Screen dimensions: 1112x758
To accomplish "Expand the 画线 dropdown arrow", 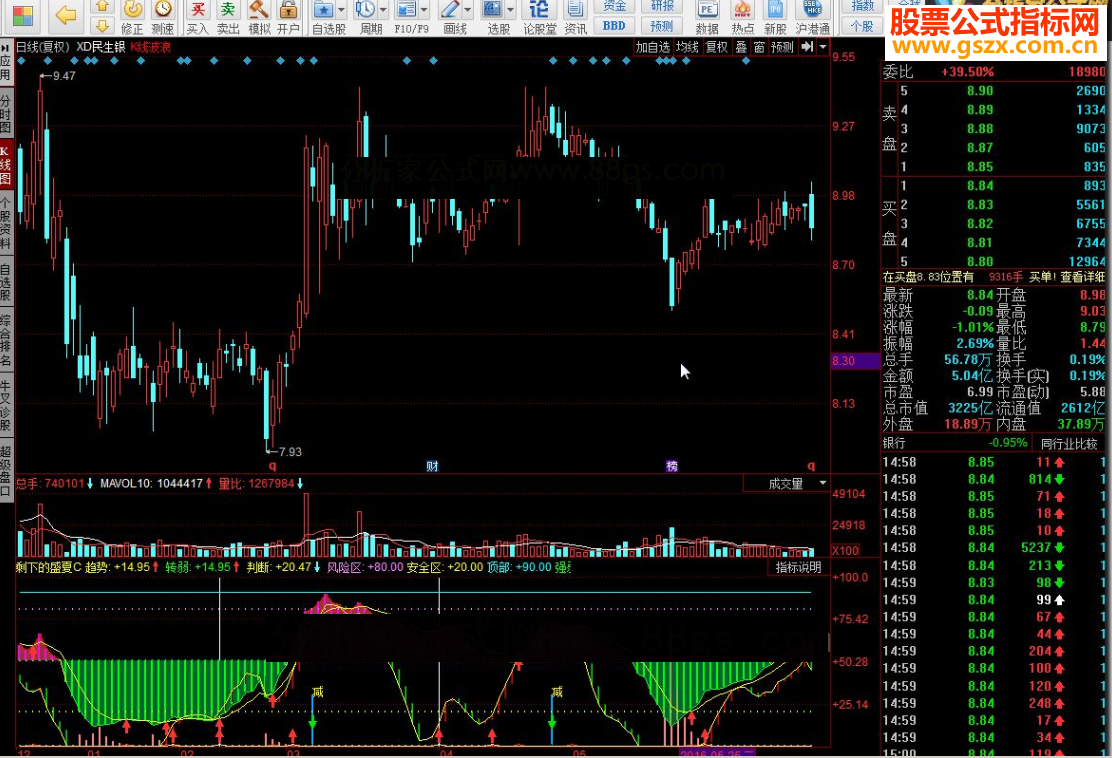I will (467, 10).
